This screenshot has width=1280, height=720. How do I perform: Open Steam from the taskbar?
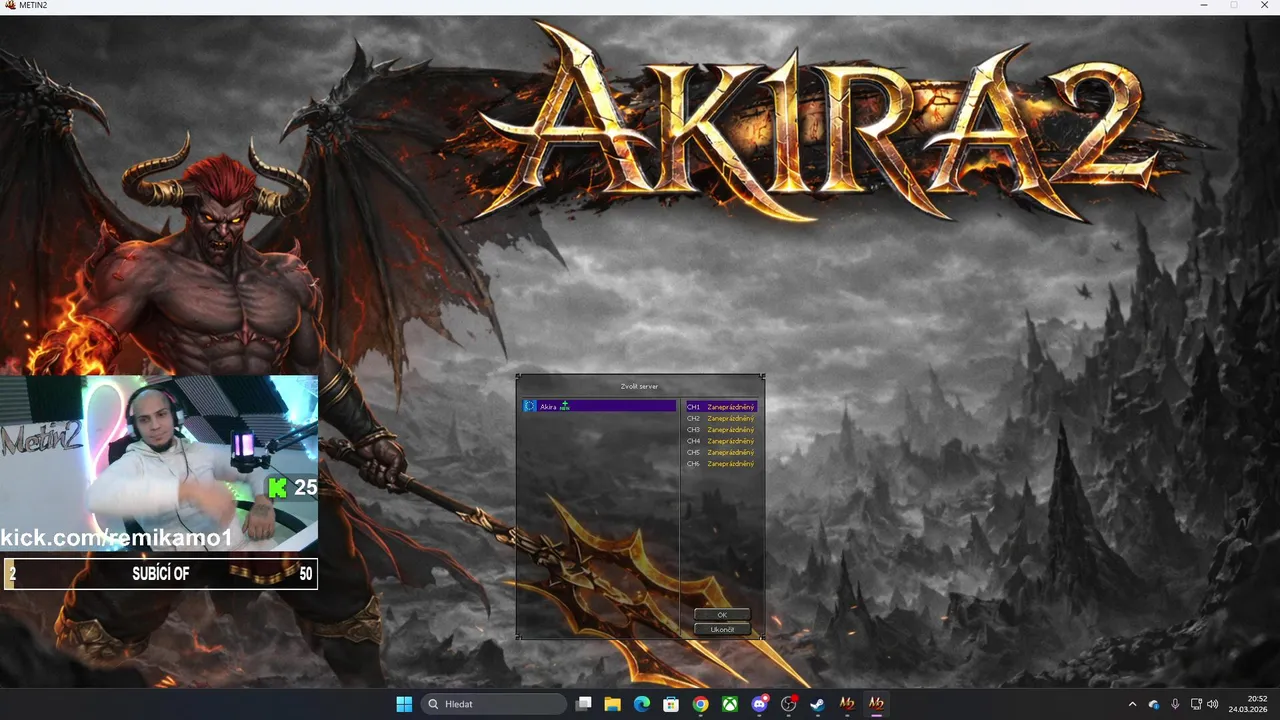(818, 704)
